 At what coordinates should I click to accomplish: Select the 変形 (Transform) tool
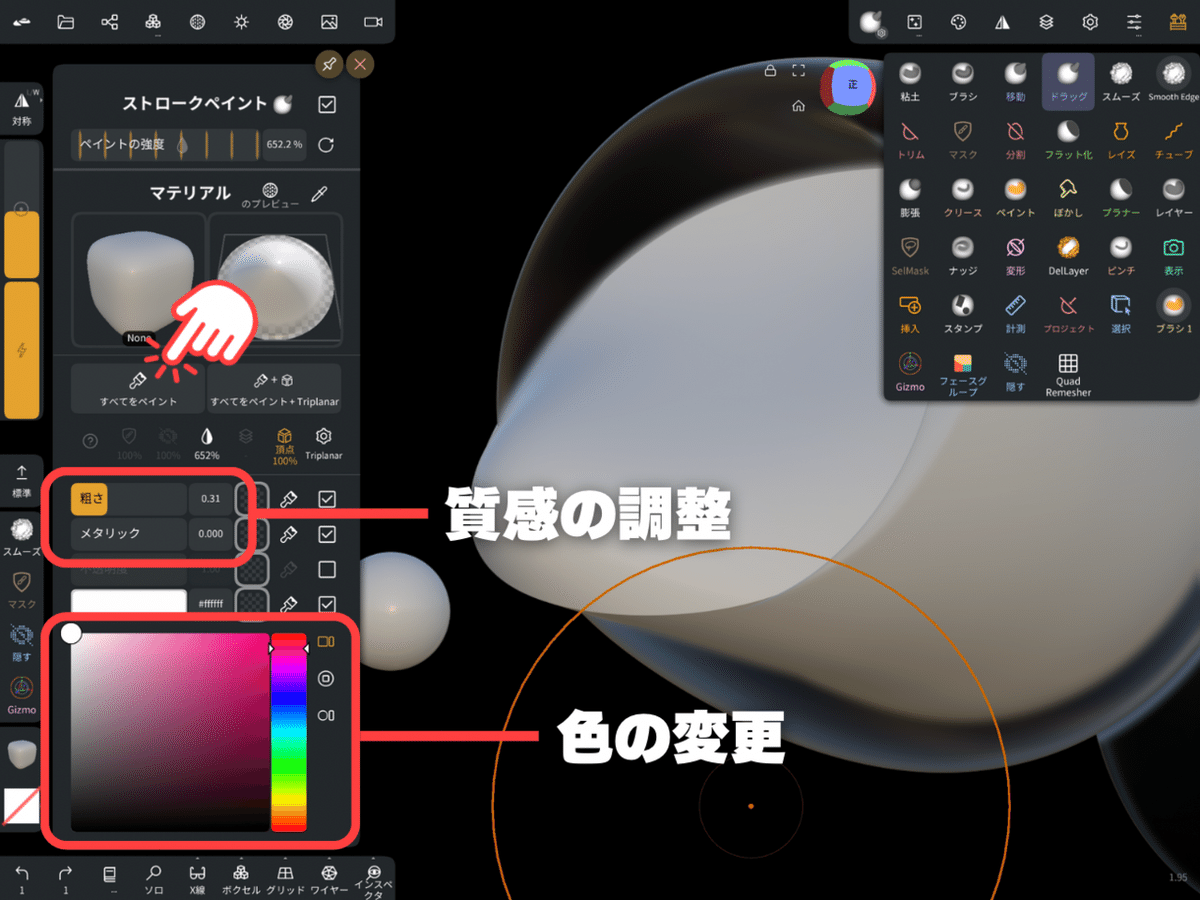click(1015, 255)
